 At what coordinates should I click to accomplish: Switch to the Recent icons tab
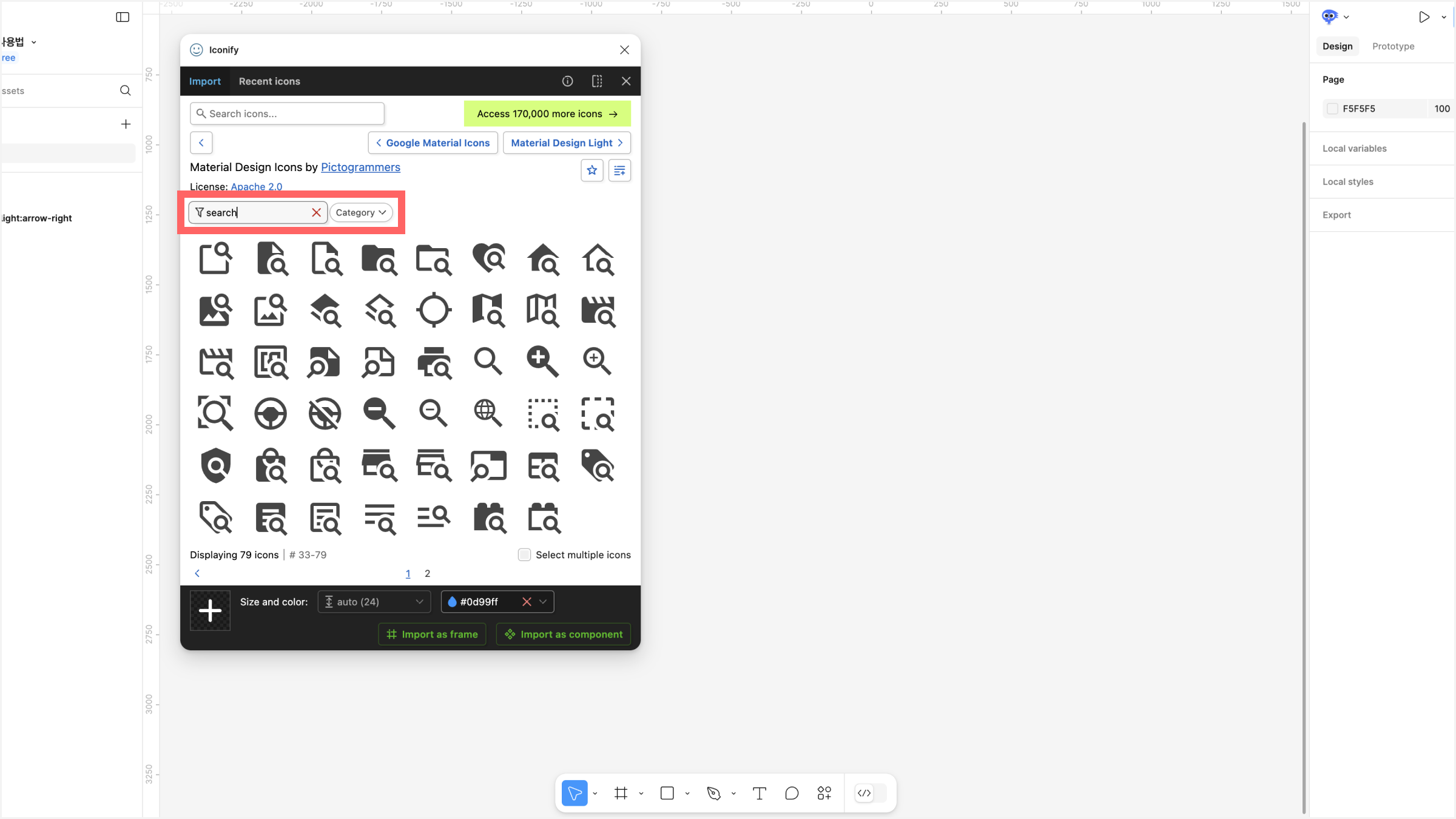(x=269, y=81)
